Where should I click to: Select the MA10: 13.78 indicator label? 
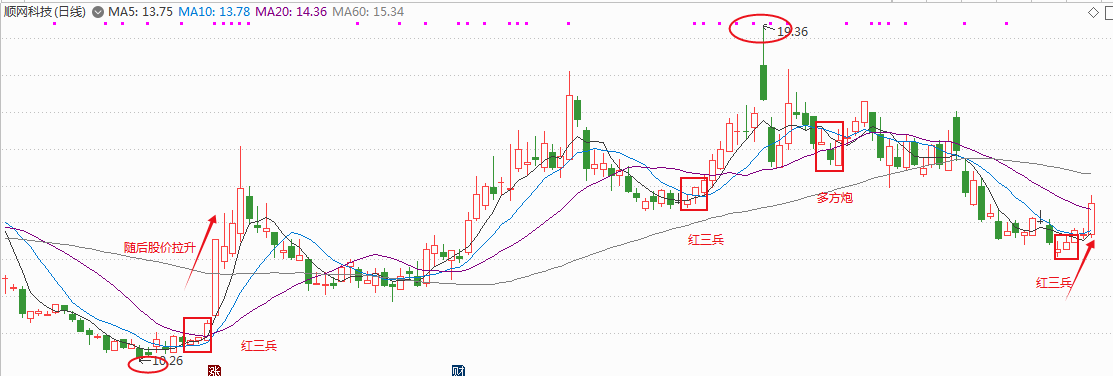pyautogui.click(x=214, y=12)
